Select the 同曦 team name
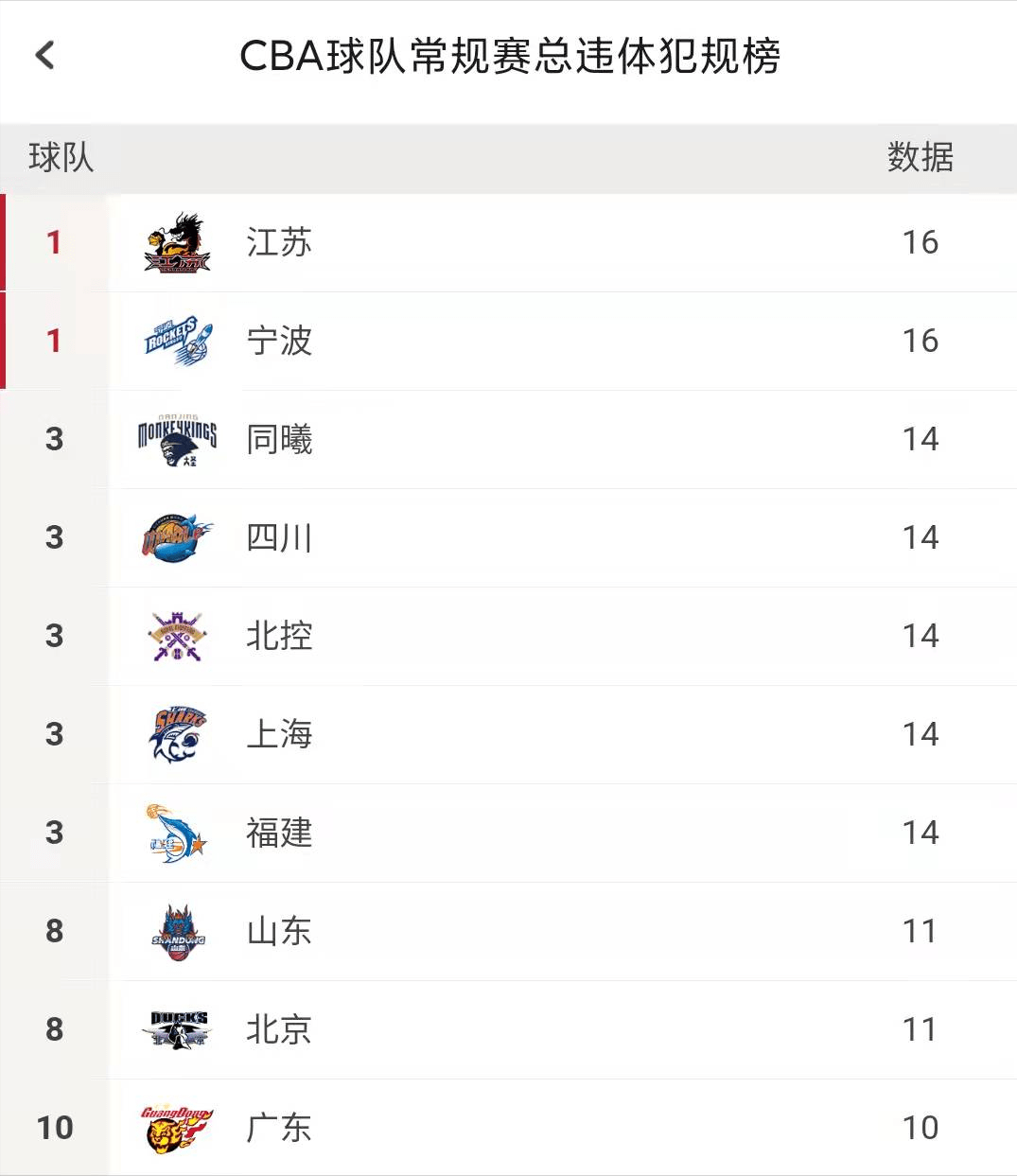The width and height of the screenshot is (1017, 1176). coord(279,440)
